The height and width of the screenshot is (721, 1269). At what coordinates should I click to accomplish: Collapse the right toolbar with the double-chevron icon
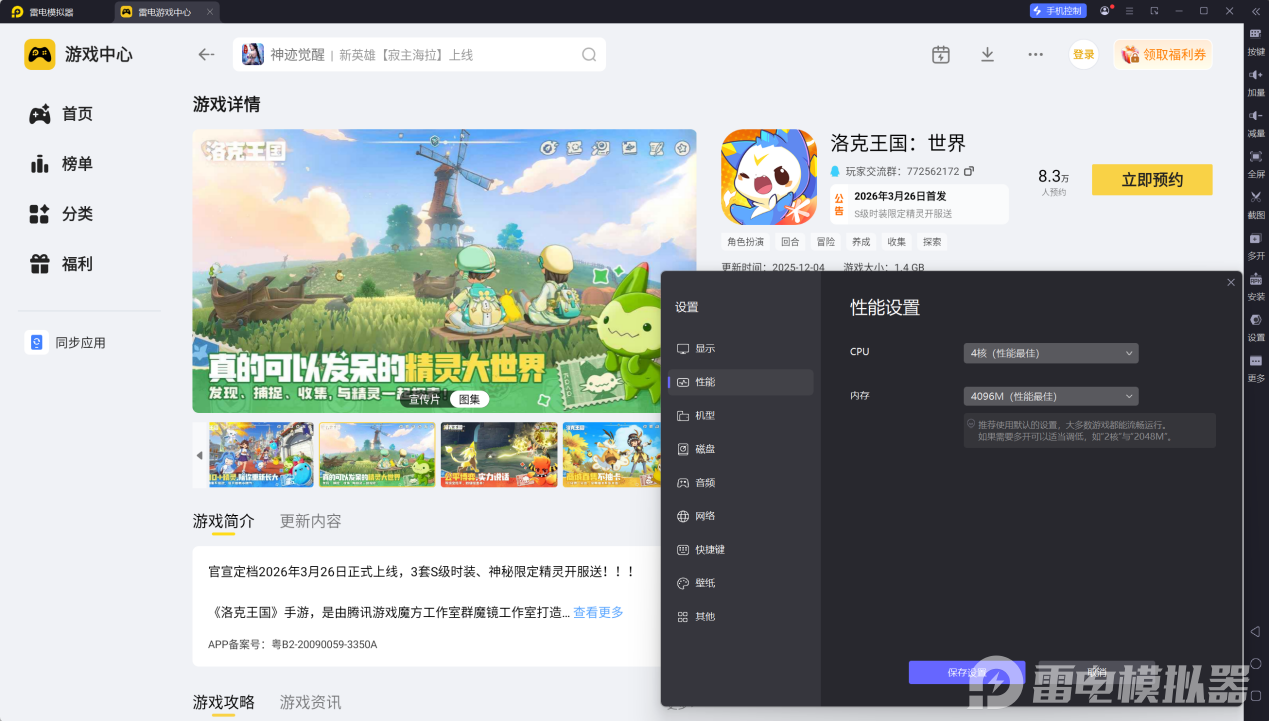[x=1256, y=11]
